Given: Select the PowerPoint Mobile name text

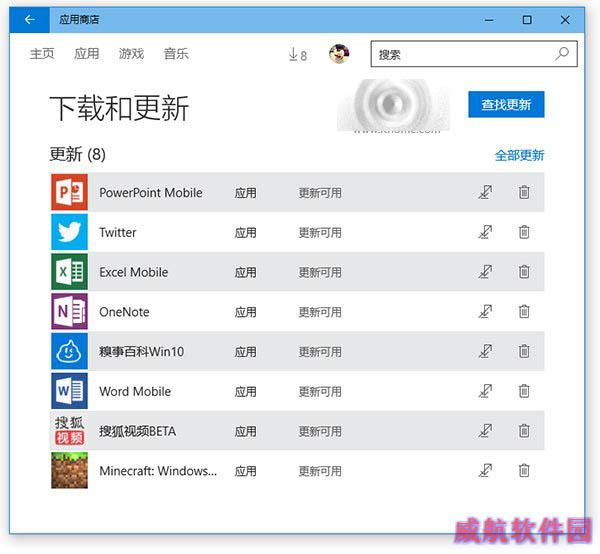Looking at the screenshot, I should click(151, 192).
